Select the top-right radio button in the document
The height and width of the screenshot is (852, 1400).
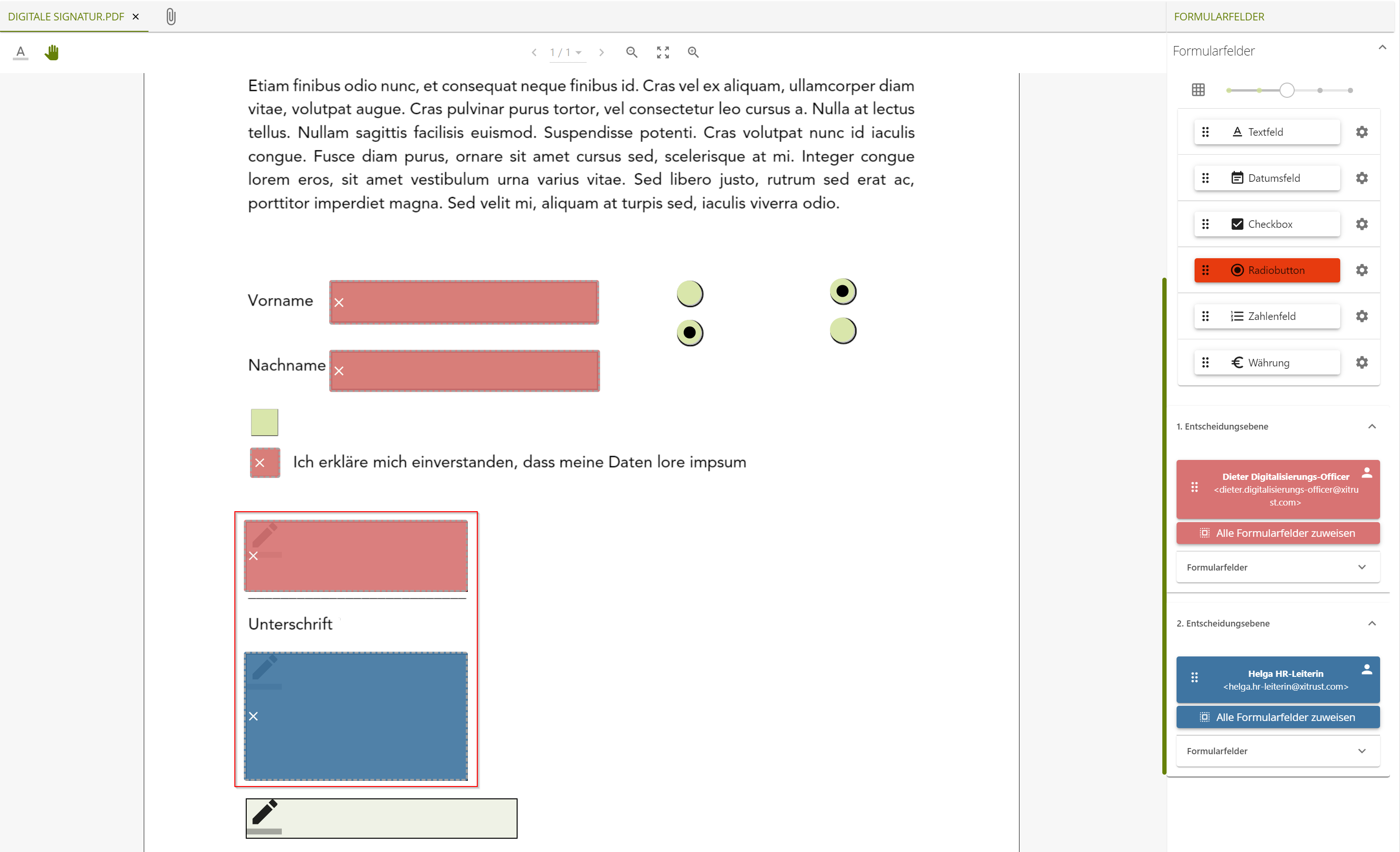pyautogui.click(x=843, y=291)
